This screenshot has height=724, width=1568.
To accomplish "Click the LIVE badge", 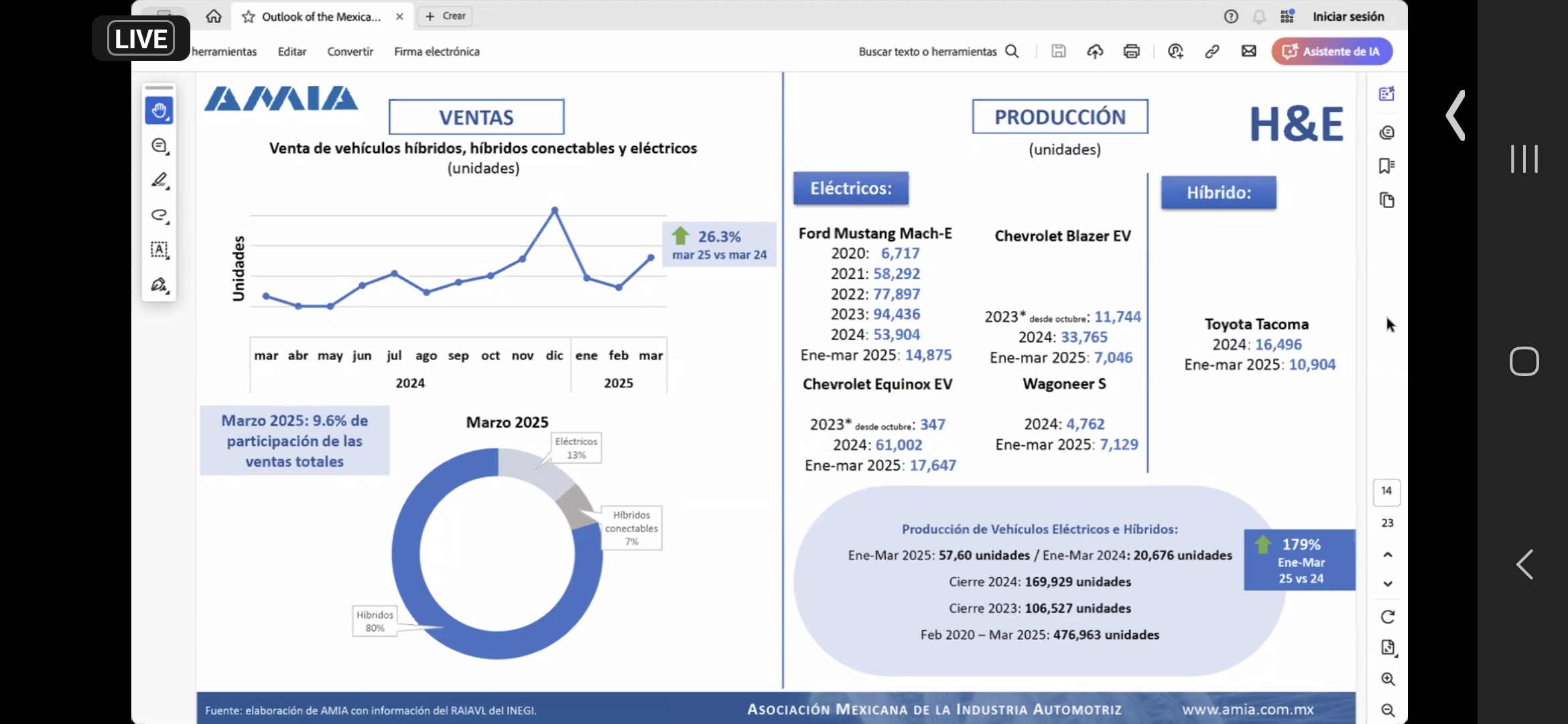I will 141,38.
